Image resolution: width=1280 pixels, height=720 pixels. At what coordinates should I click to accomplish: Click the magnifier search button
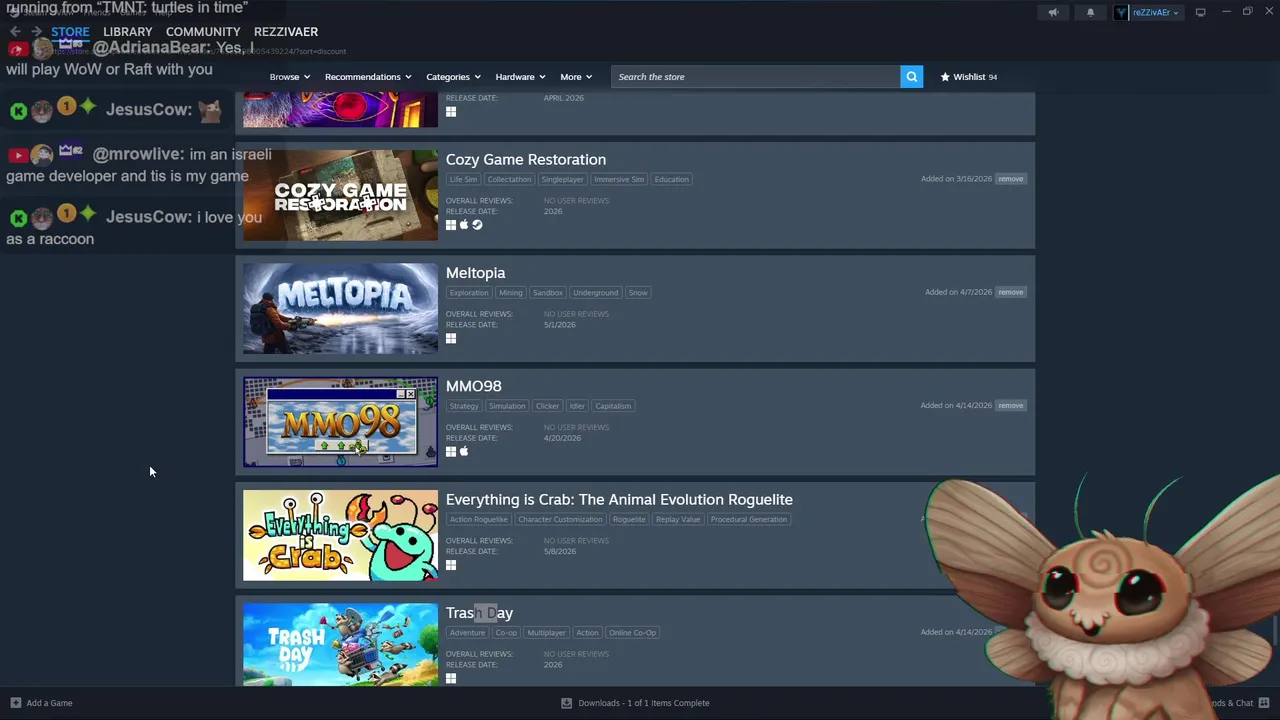(x=911, y=77)
